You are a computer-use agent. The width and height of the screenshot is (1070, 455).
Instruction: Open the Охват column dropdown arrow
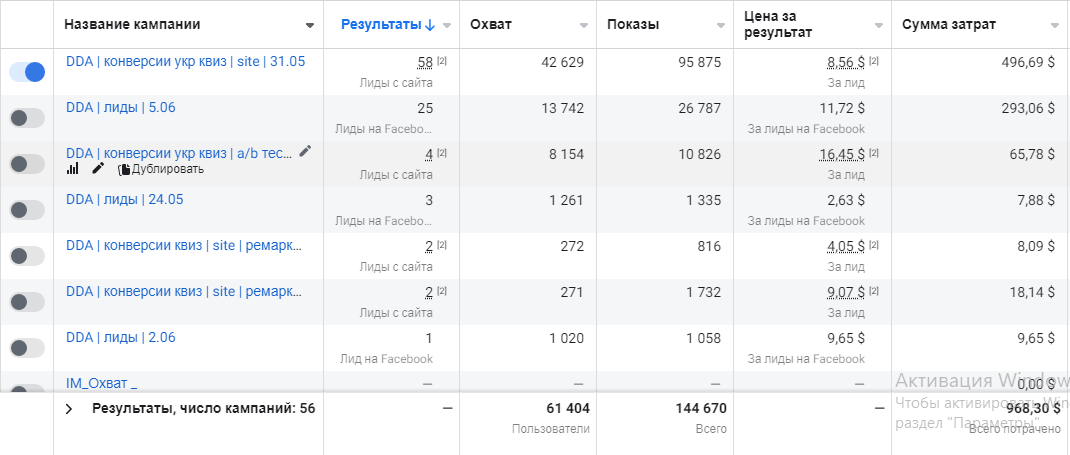pos(583,25)
